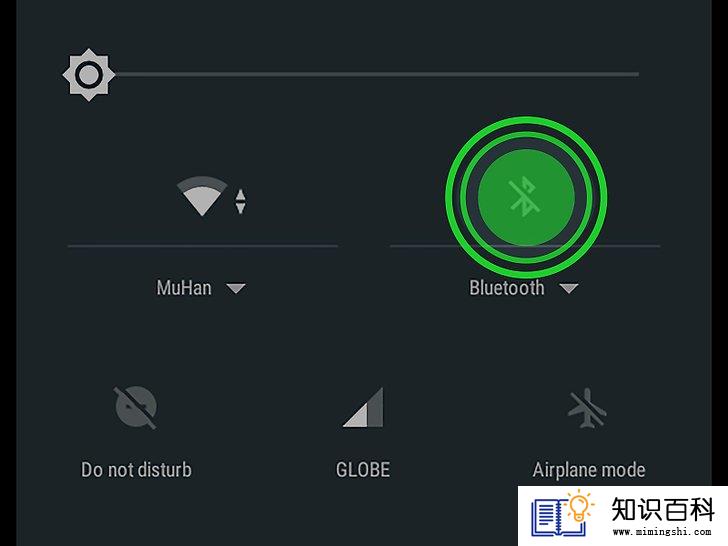Image resolution: width=728 pixels, height=546 pixels.
Task: Toggle the Airplane mode icon
Action: [x=587, y=408]
